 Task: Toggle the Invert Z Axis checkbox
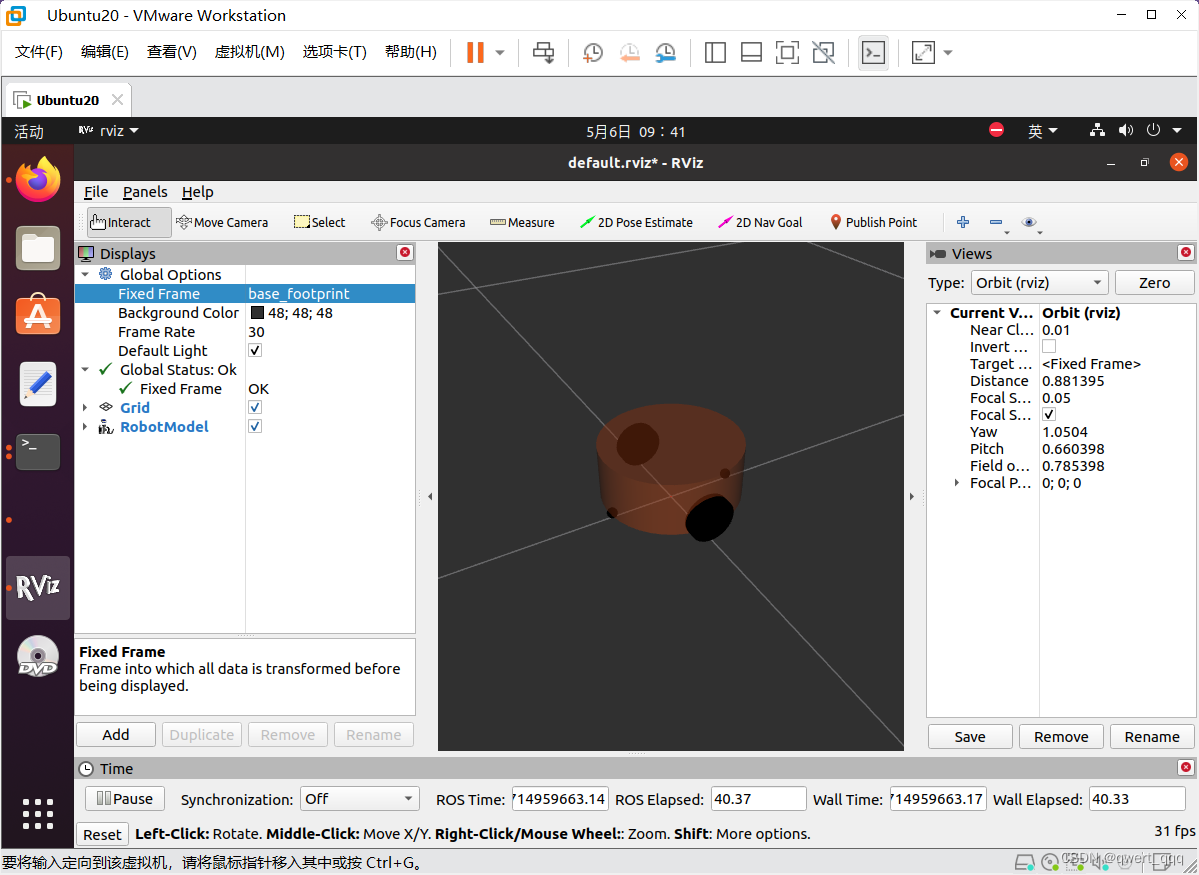pyautogui.click(x=1049, y=346)
